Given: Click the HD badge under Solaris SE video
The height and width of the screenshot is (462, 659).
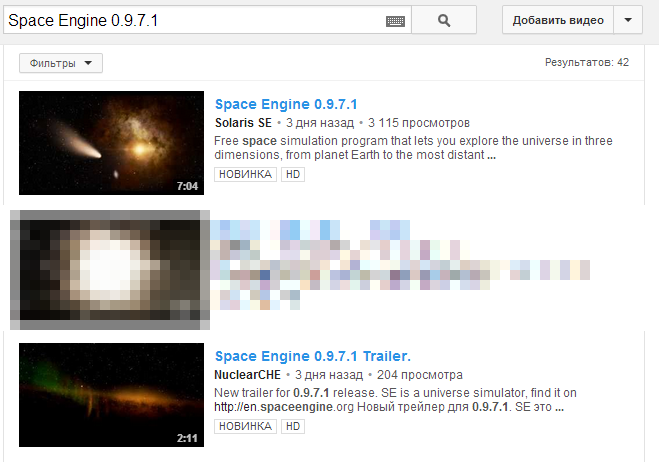Looking at the screenshot, I should (293, 174).
